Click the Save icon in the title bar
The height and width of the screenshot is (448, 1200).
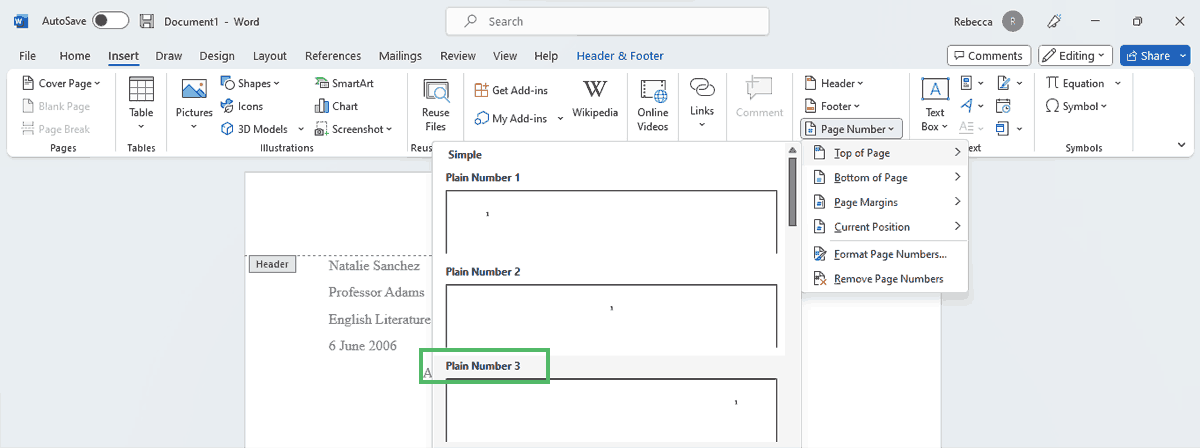[x=147, y=21]
